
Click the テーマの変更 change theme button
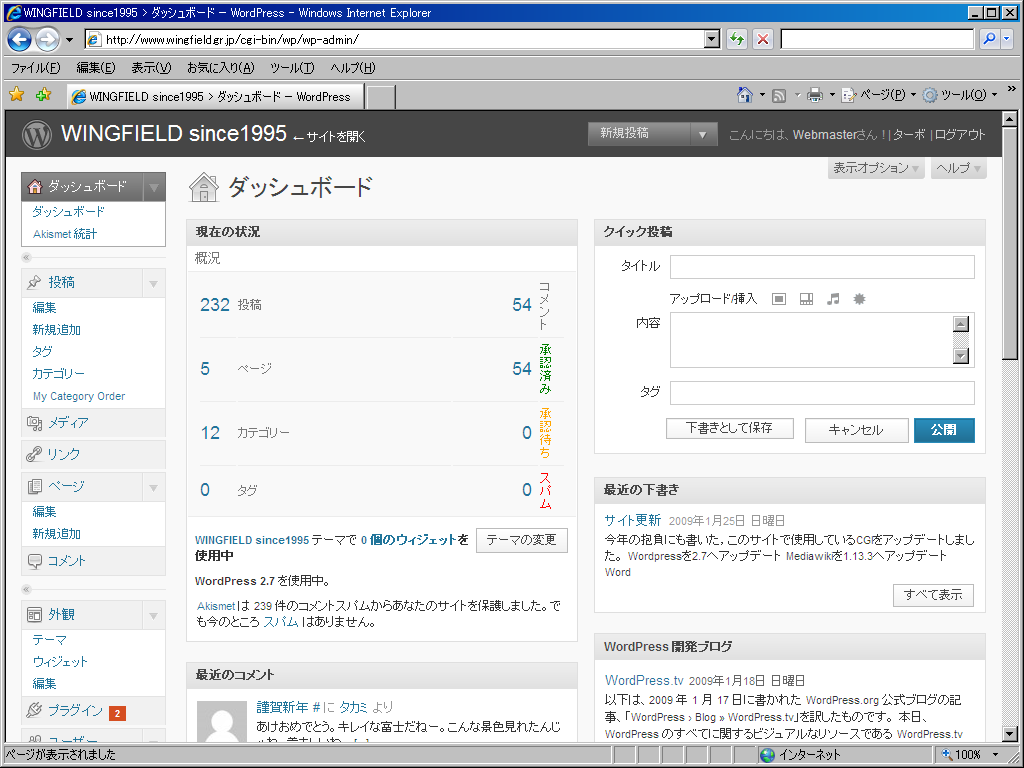tap(521, 540)
